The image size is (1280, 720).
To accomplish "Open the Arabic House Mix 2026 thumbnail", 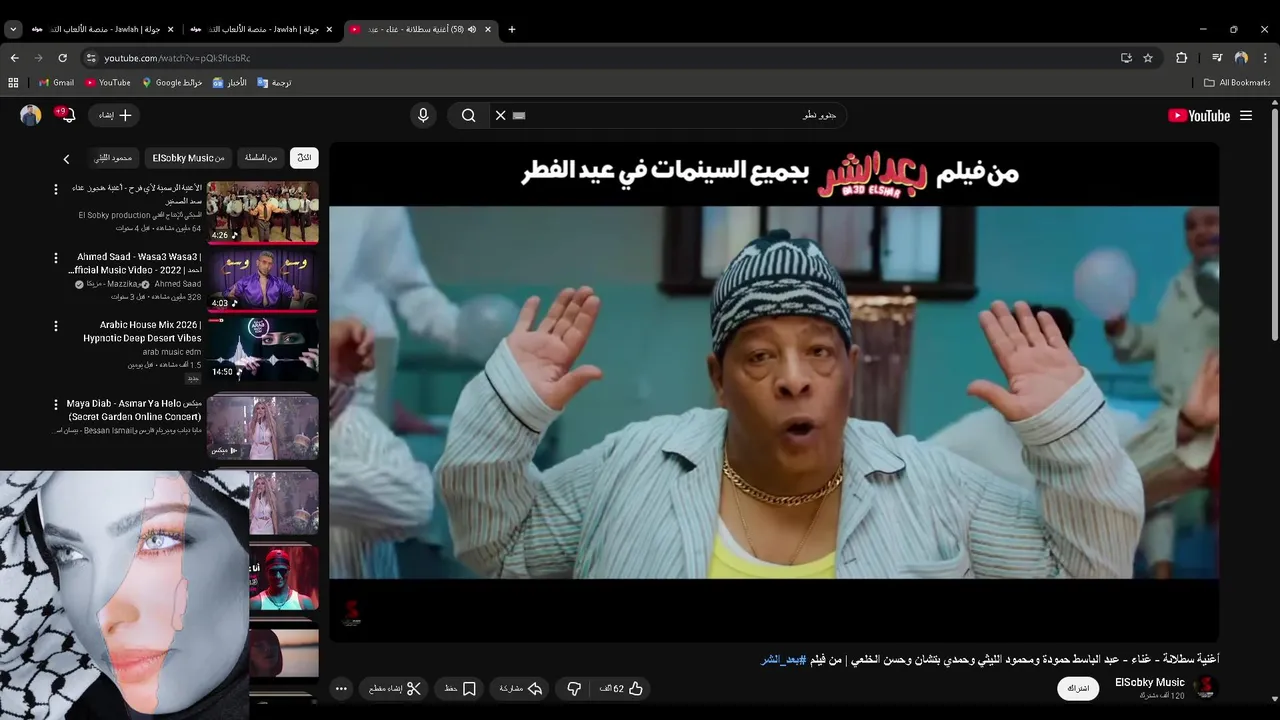I will tap(263, 349).
